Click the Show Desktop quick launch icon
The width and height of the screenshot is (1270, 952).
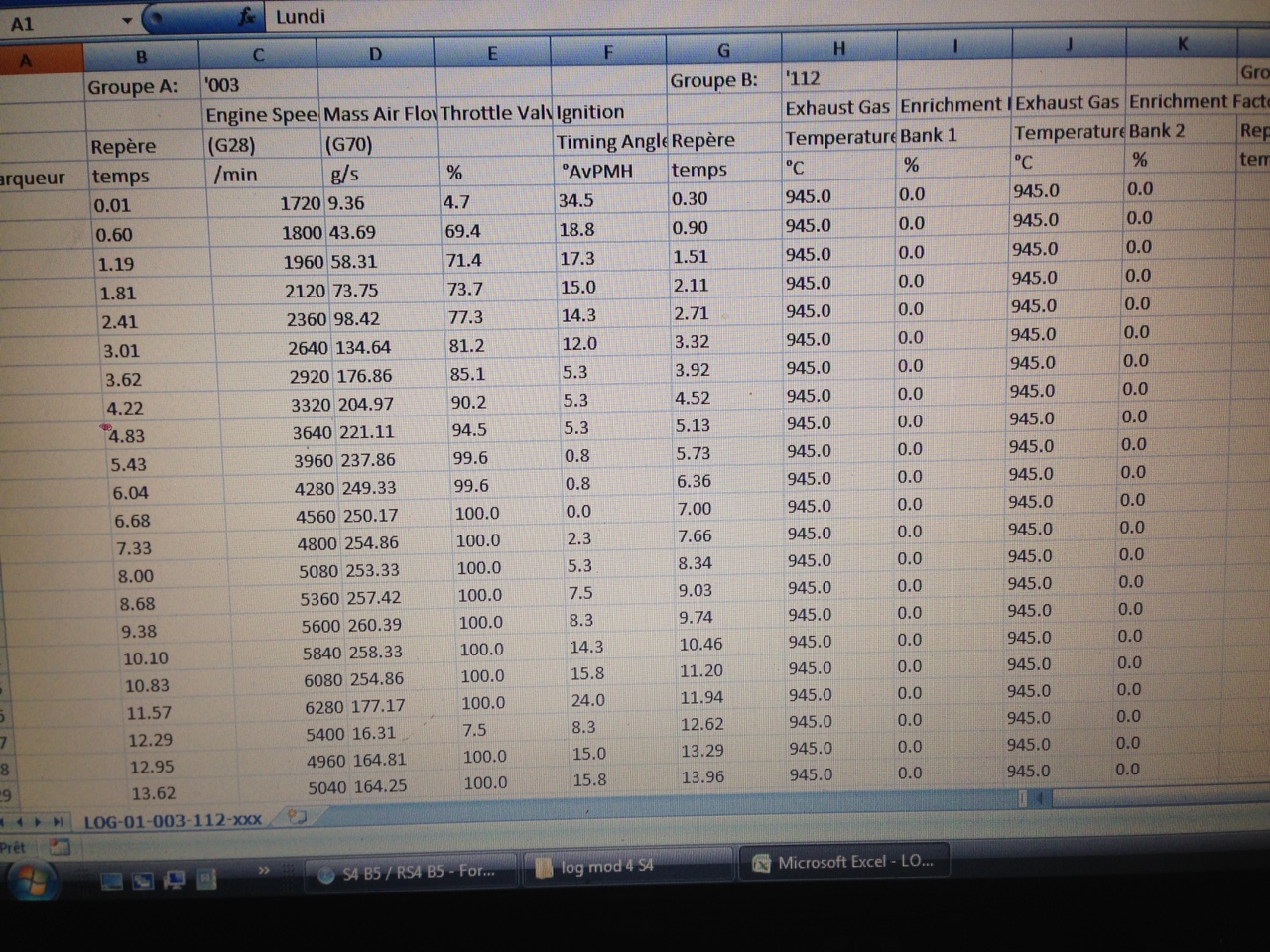(x=111, y=881)
